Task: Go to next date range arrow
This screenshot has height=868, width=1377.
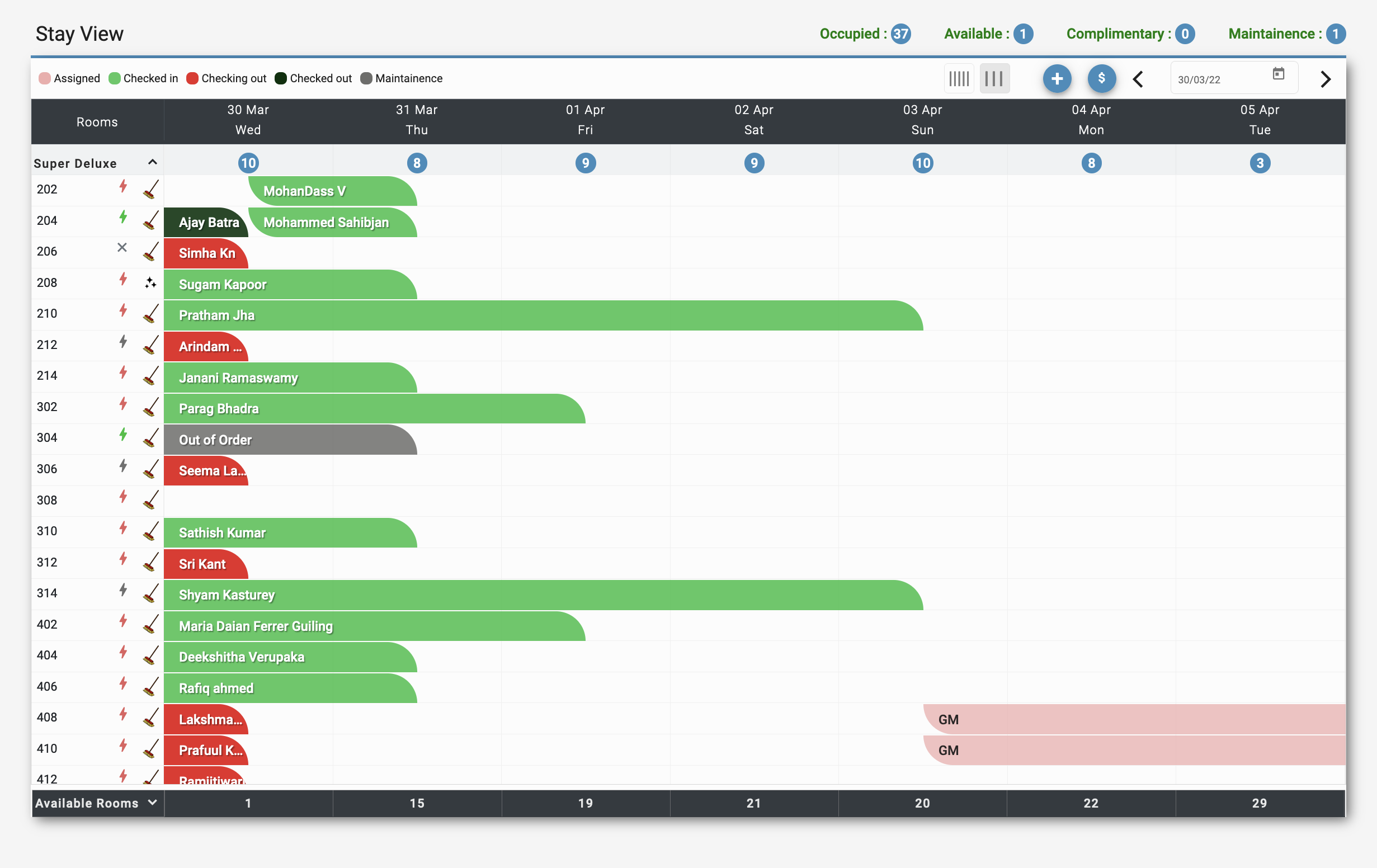Action: (1326, 79)
